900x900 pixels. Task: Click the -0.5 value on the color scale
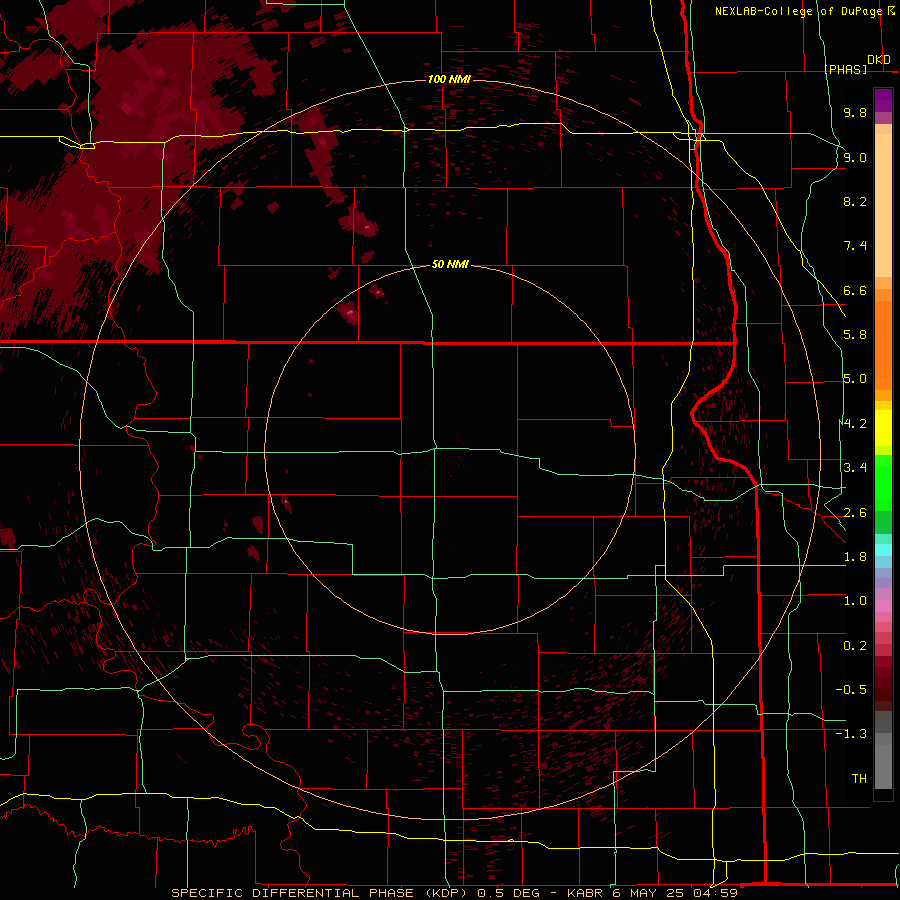pos(851,690)
